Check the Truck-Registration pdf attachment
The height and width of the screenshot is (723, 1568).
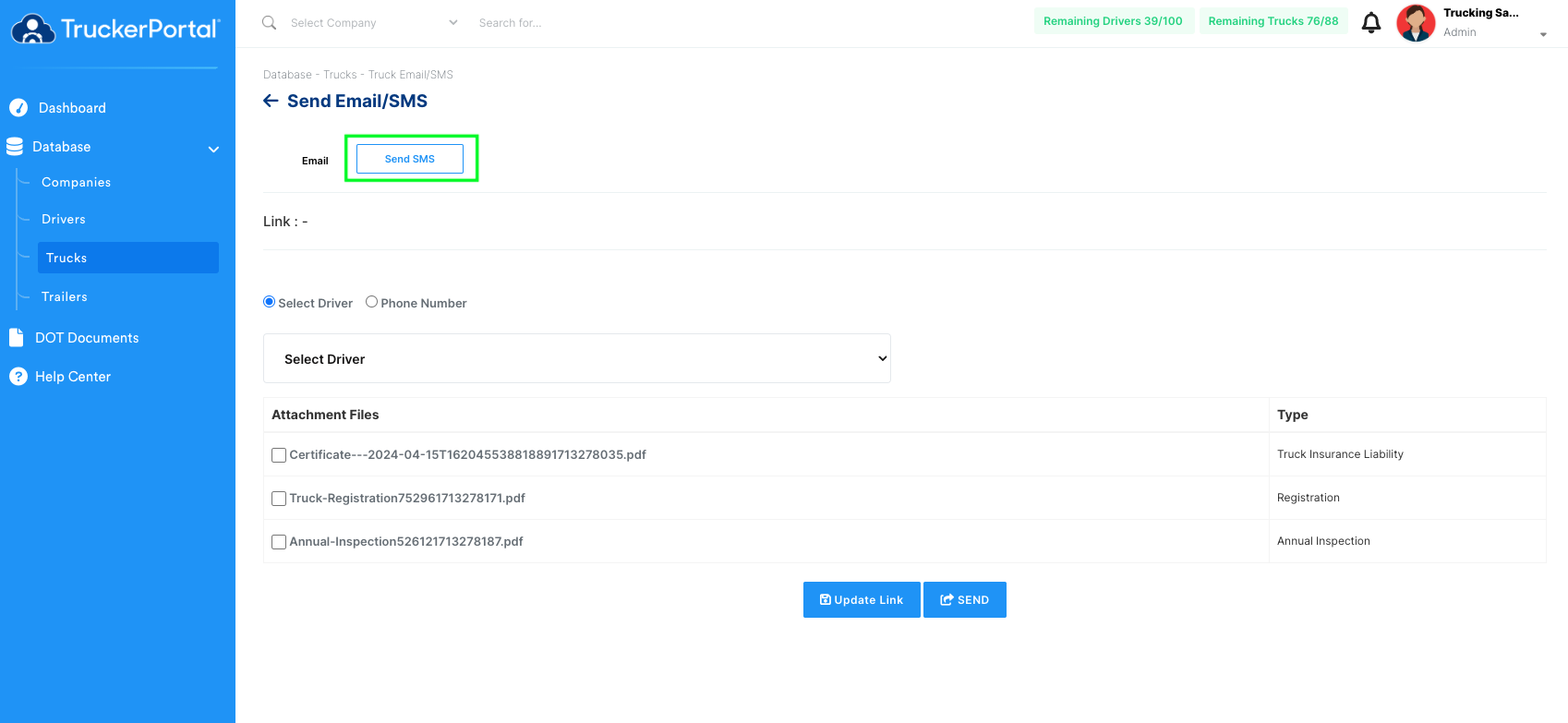click(279, 499)
